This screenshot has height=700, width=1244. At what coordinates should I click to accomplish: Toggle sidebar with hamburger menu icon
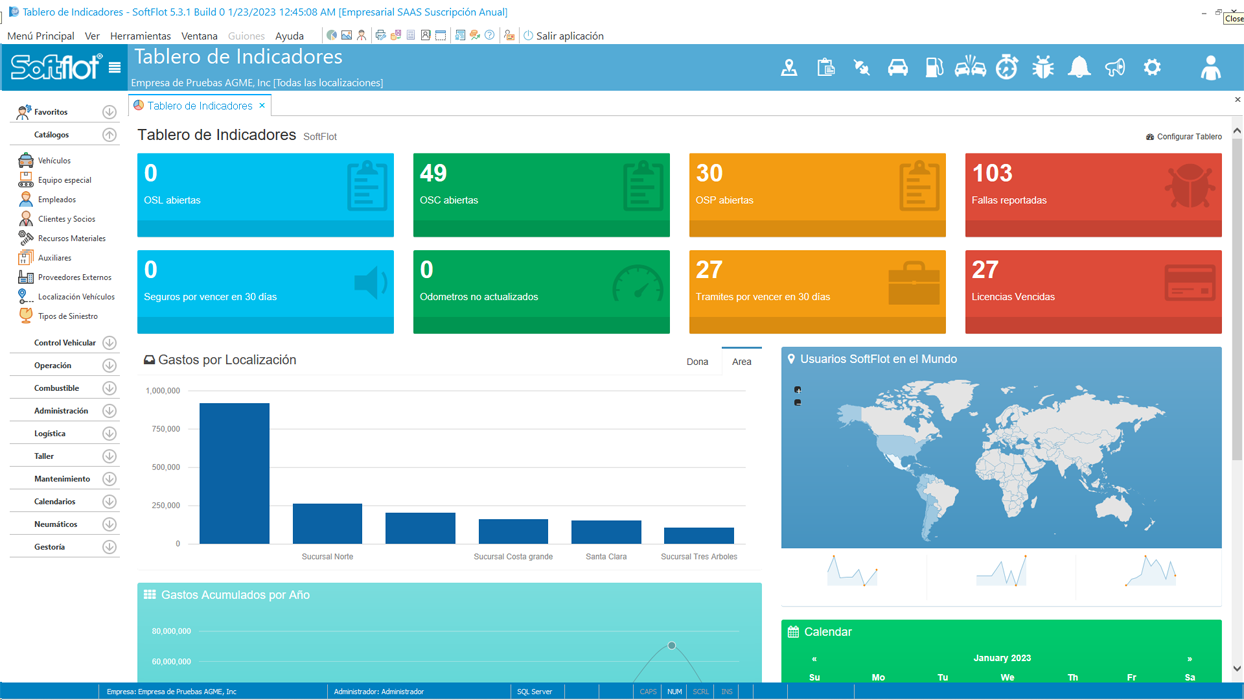[x=115, y=68]
